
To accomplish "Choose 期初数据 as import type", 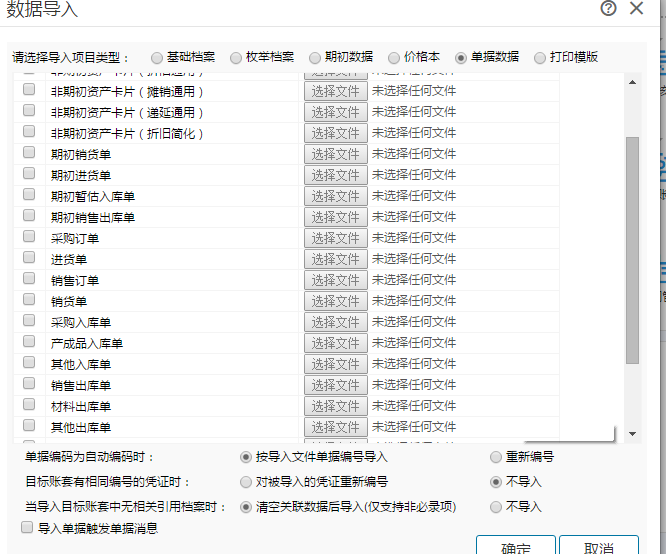I will tap(316, 58).
